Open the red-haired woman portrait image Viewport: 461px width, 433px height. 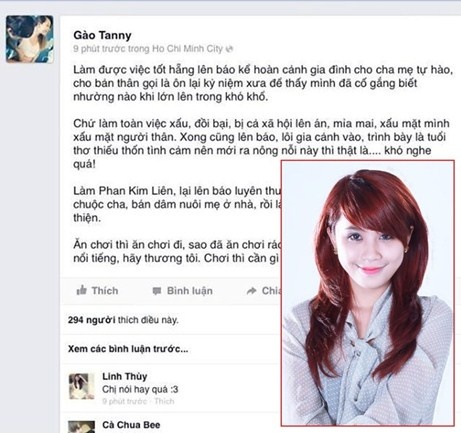368,293
